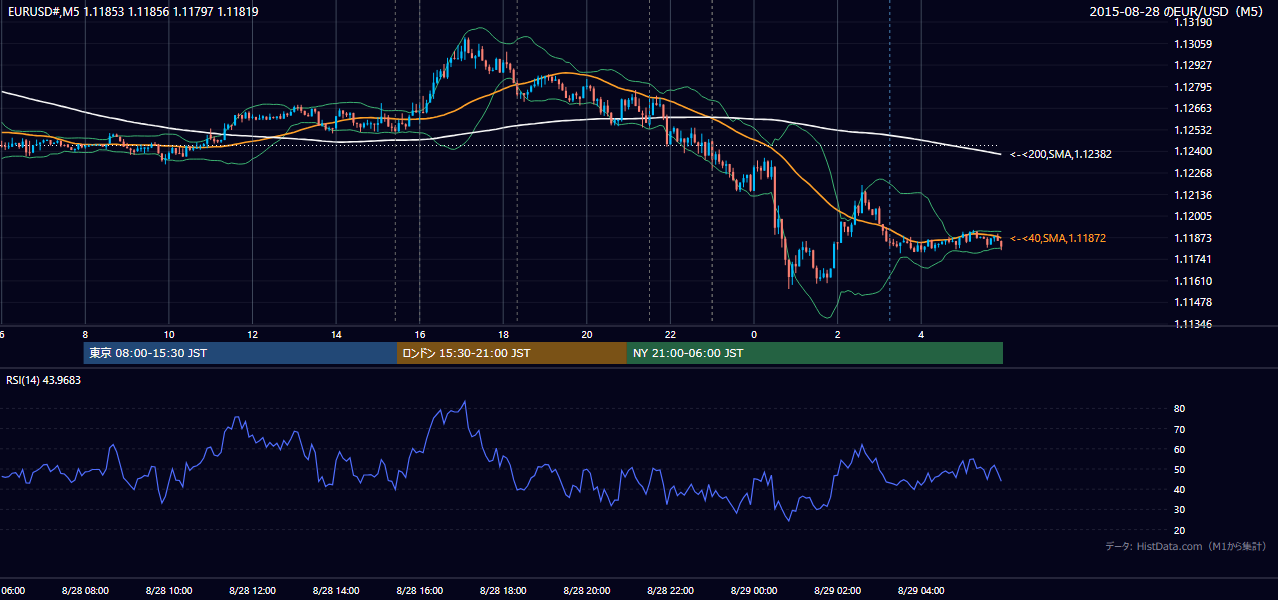Click the 8/28 18:00 date label below RSI
The height and width of the screenshot is (600, 1278).
point(504,591)
